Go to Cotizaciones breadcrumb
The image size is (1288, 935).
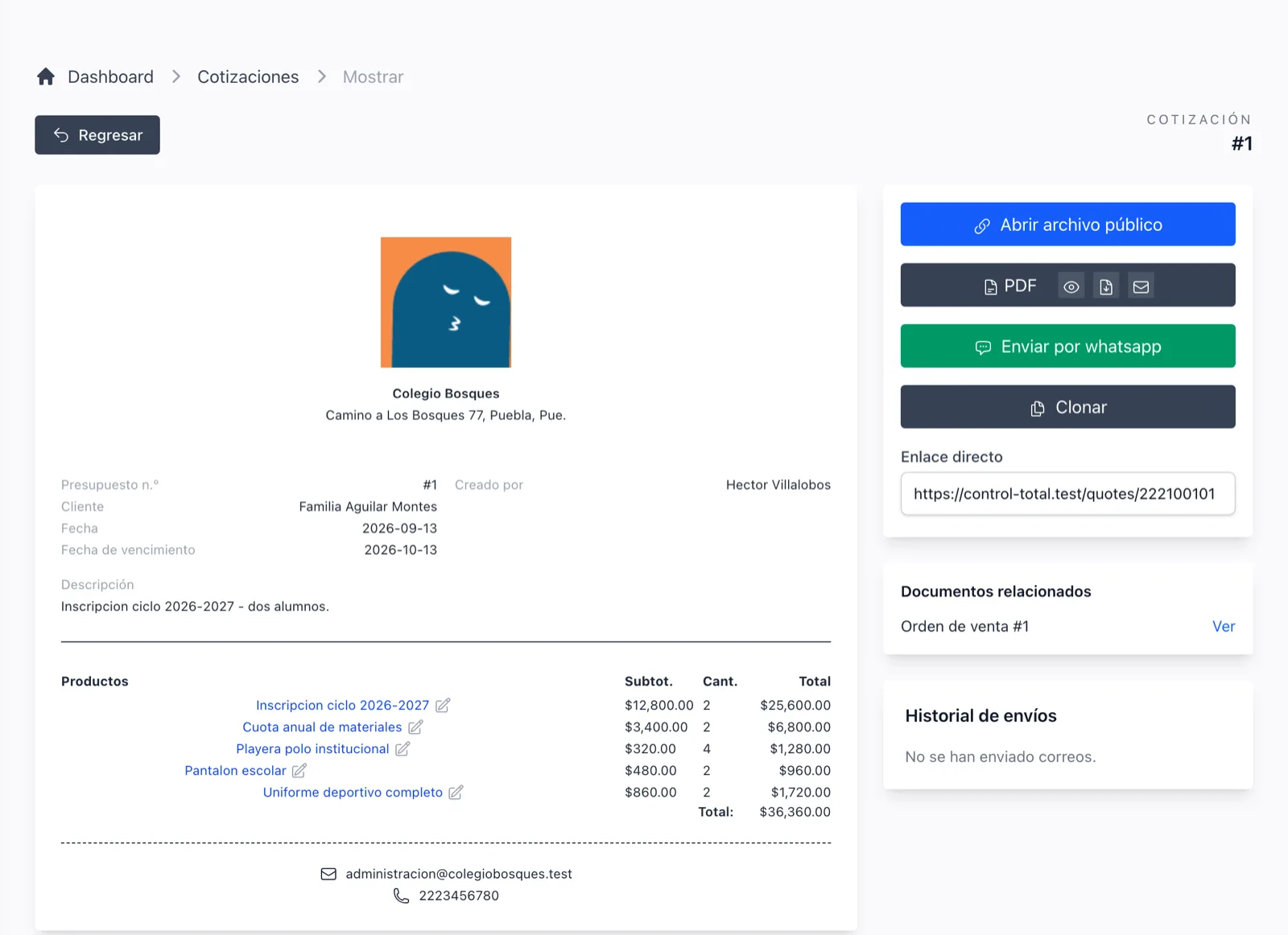point(248,76)
